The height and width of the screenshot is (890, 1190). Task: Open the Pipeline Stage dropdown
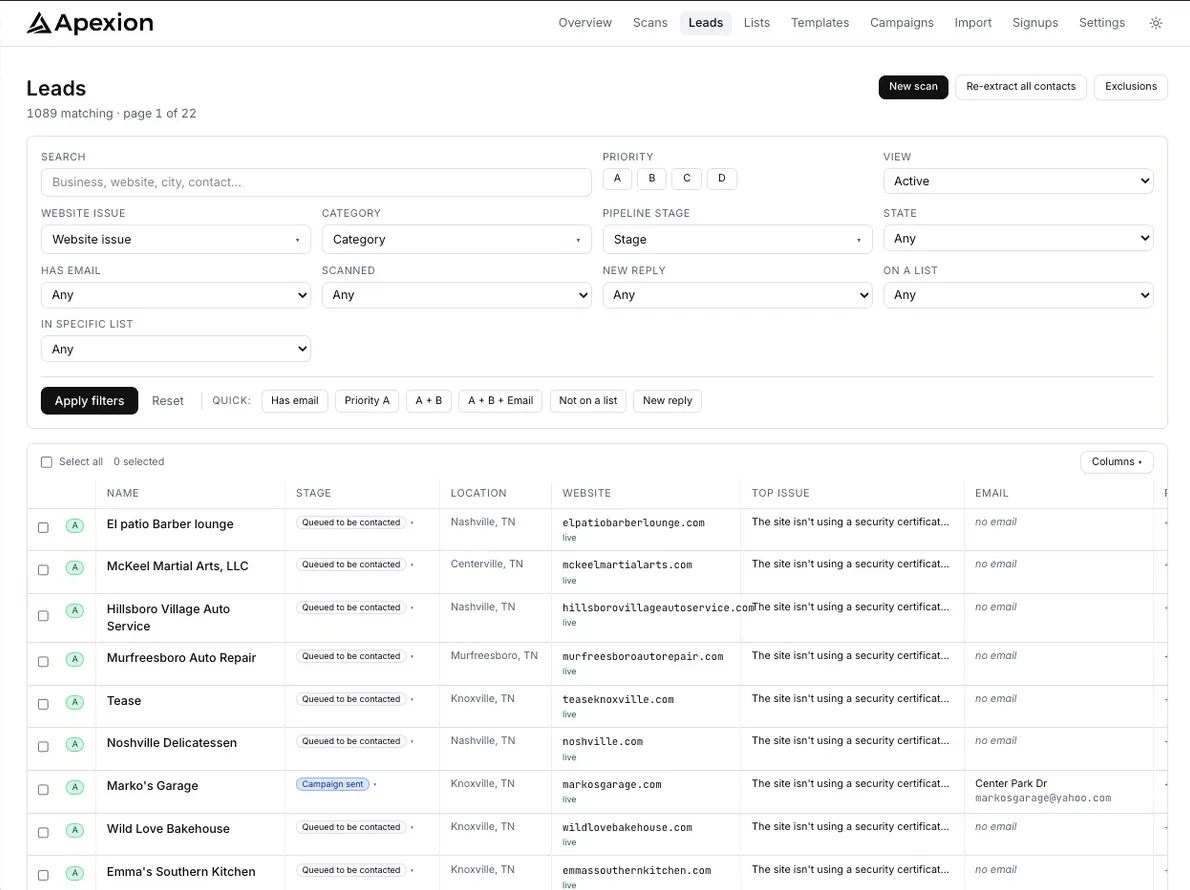pos(737,239)
